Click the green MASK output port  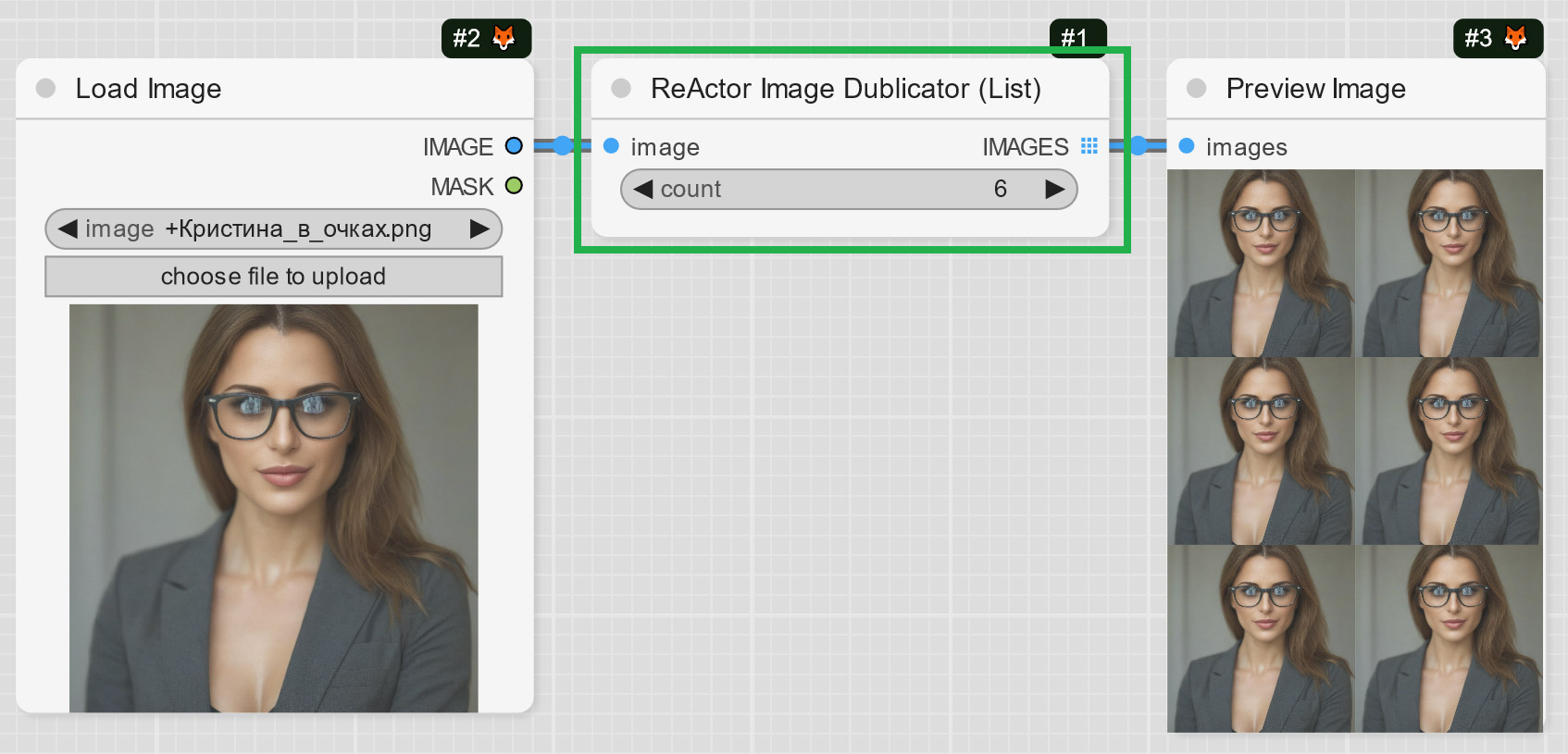(514, 186)
